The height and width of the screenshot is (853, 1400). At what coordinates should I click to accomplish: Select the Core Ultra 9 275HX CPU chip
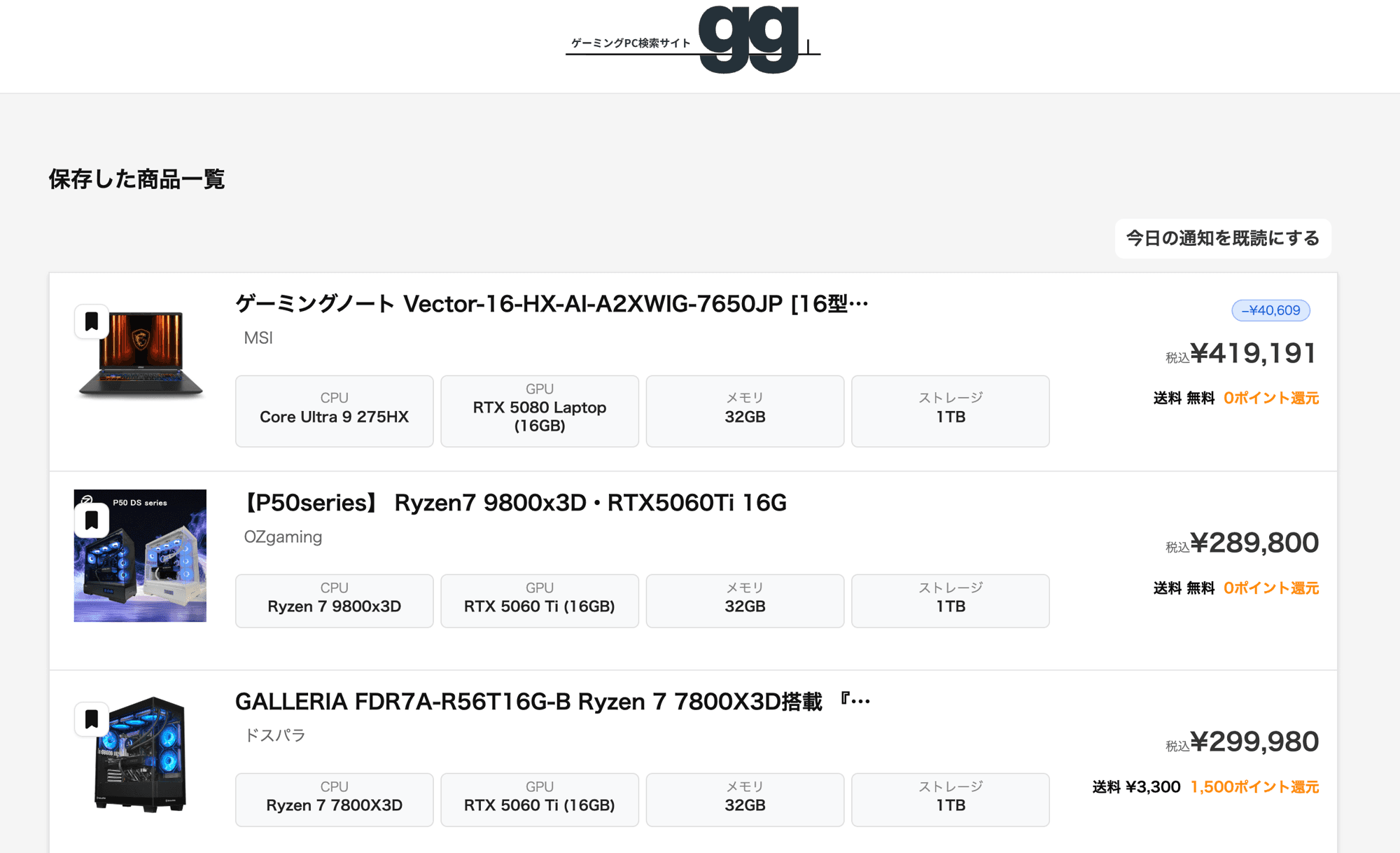[x=334, y=411]
